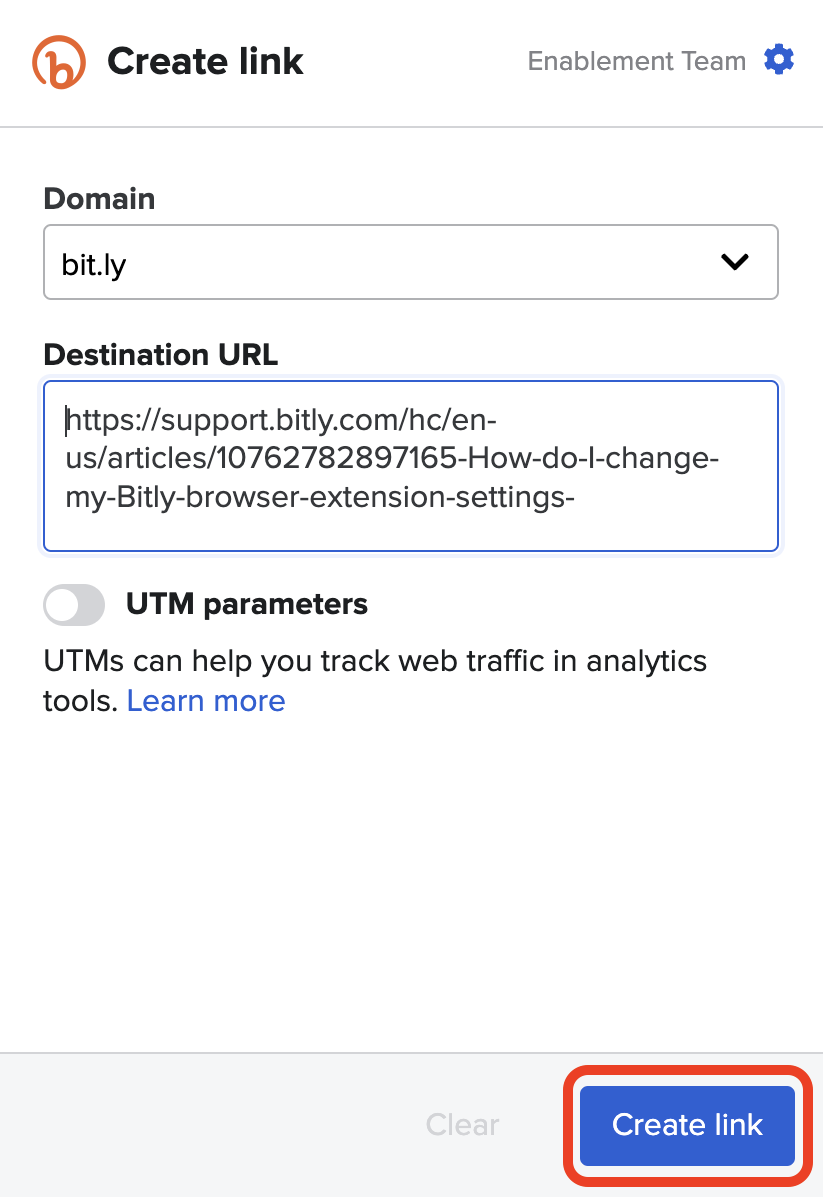Screen dimensions: 823x1197
Task: Click the Enablement Team group name
Action: [636, 61]
